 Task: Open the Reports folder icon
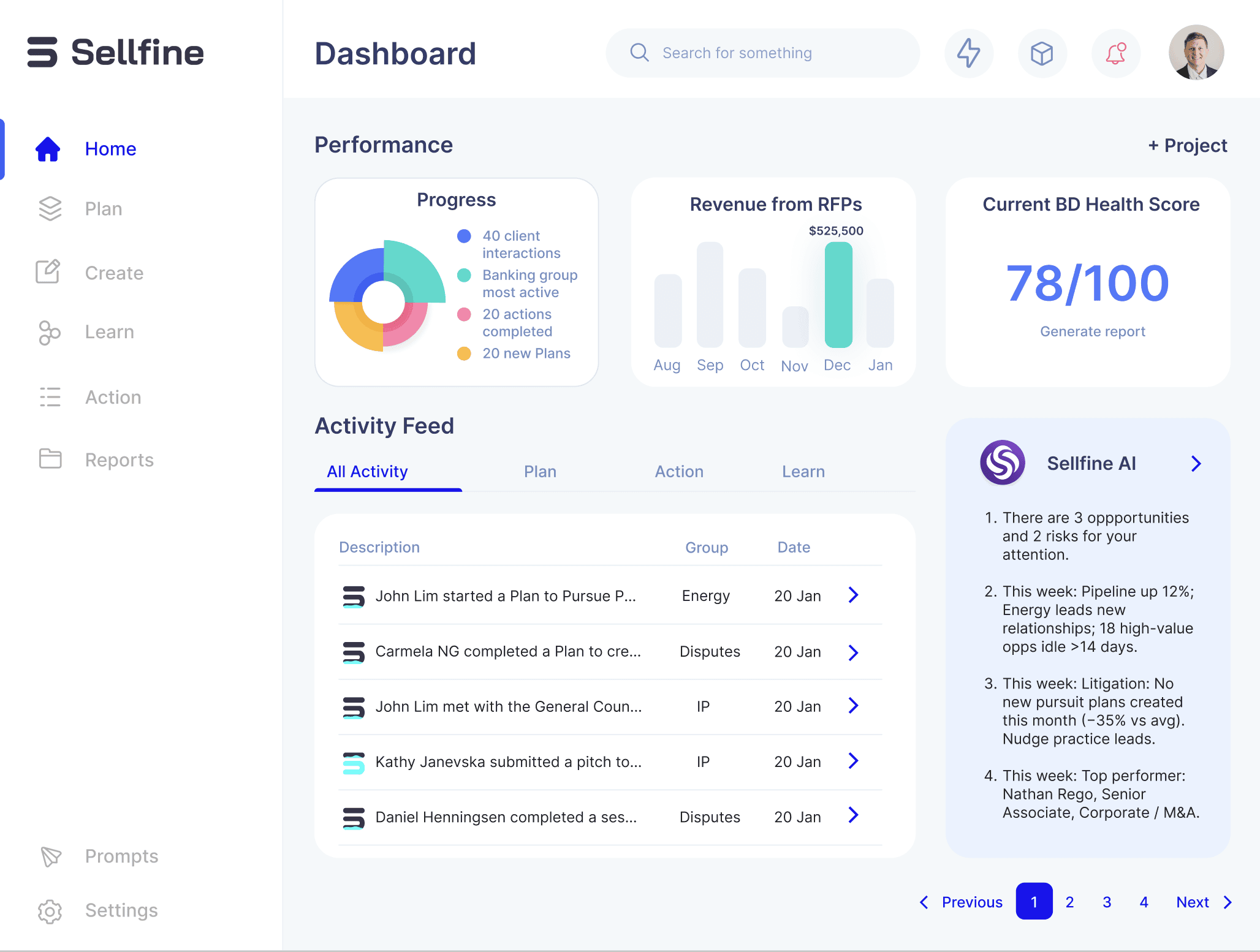click(x=50, y=459)
